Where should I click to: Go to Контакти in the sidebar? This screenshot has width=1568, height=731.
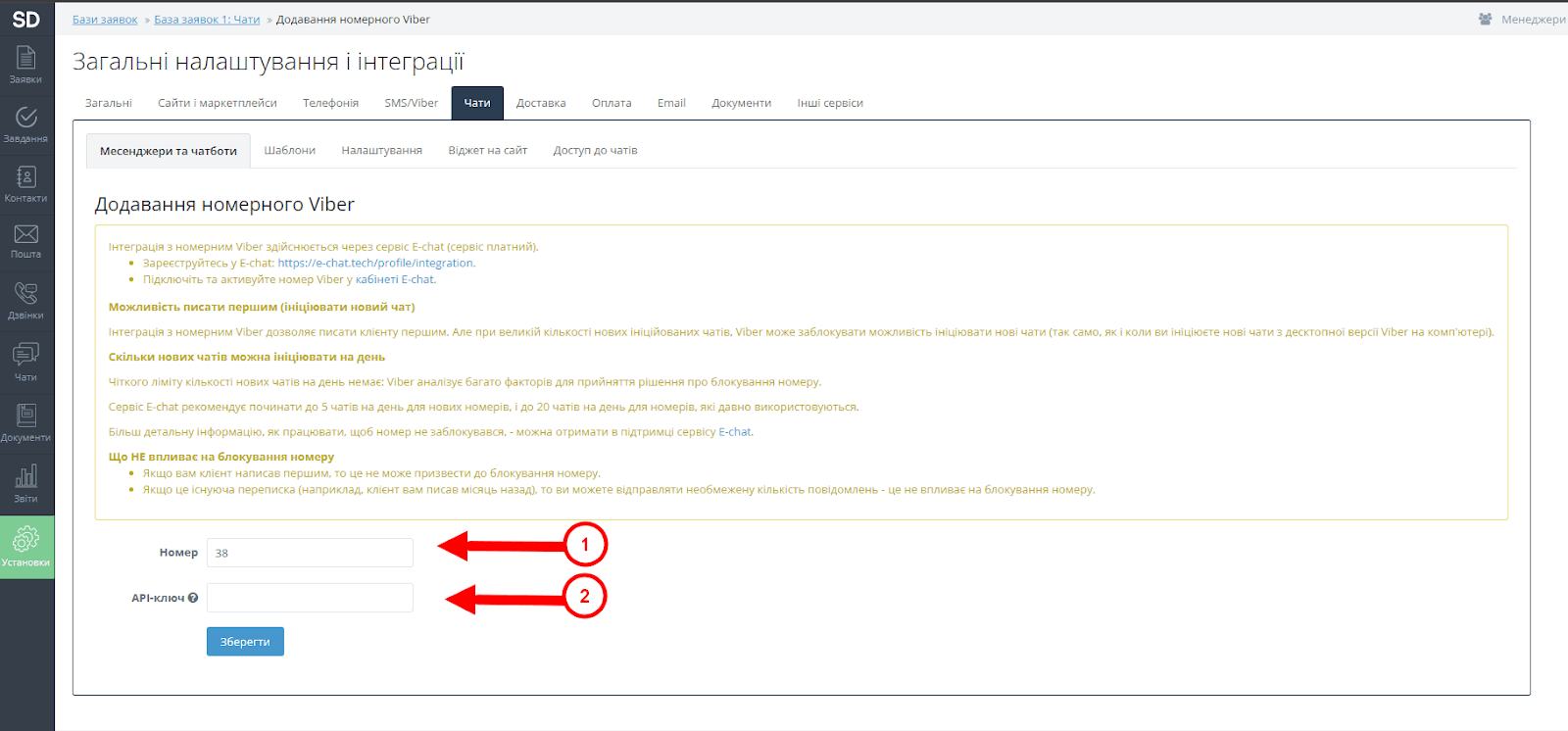point(26,183)
